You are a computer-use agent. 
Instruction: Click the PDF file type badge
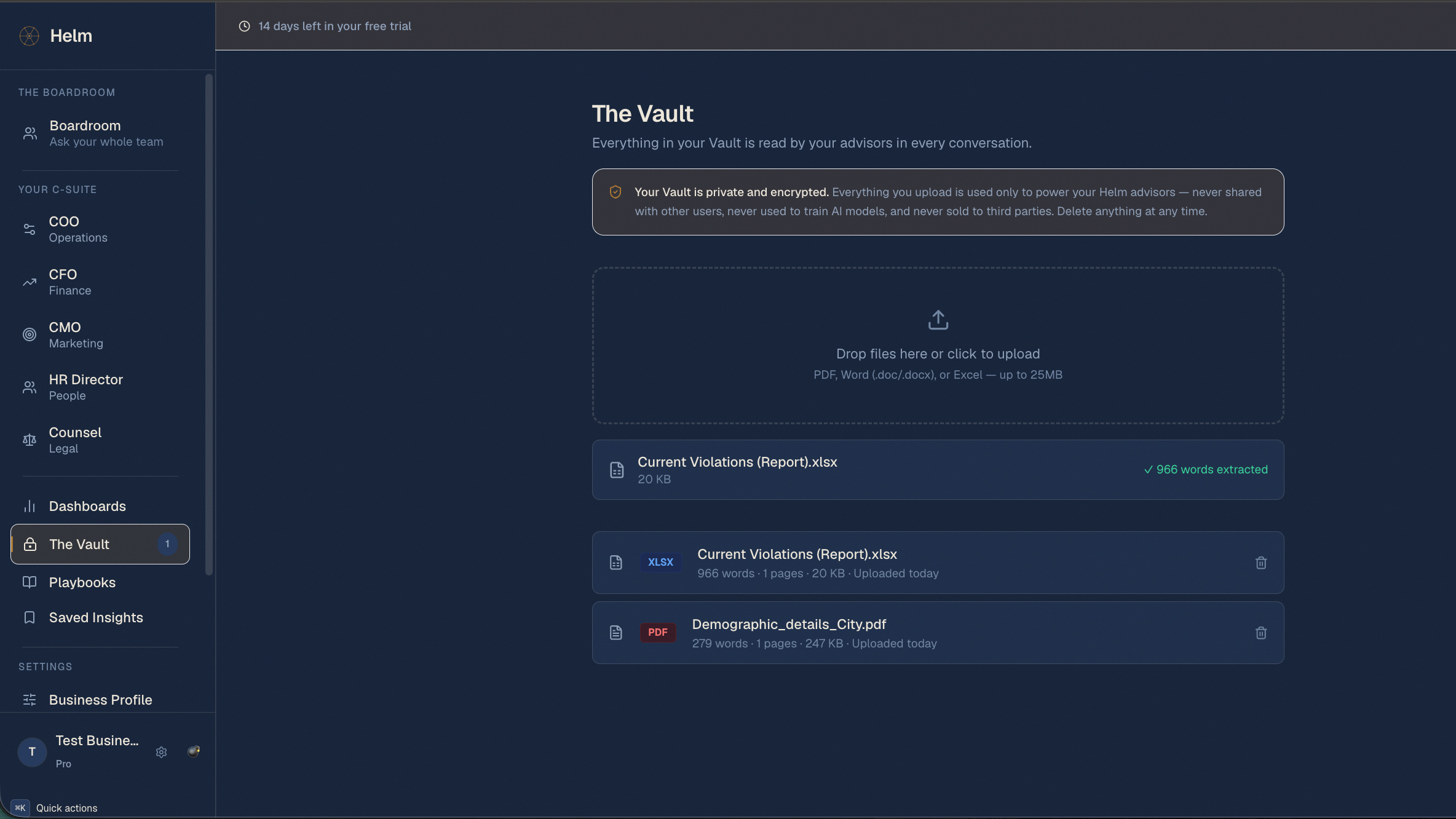658,632
